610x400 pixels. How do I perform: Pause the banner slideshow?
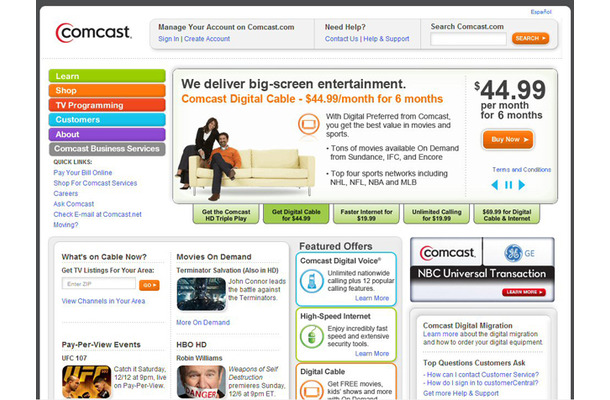508,185
